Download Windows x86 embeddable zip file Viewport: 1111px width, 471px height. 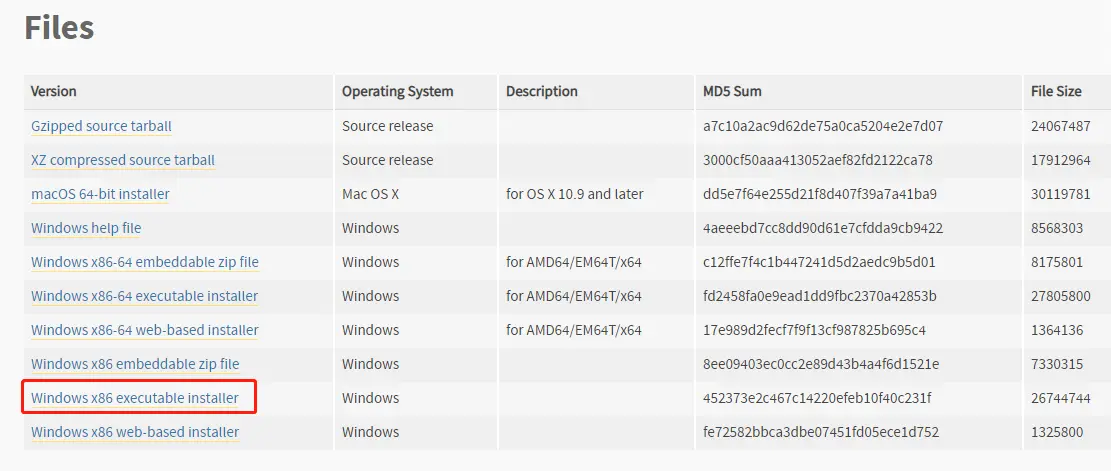pos(135,365)
